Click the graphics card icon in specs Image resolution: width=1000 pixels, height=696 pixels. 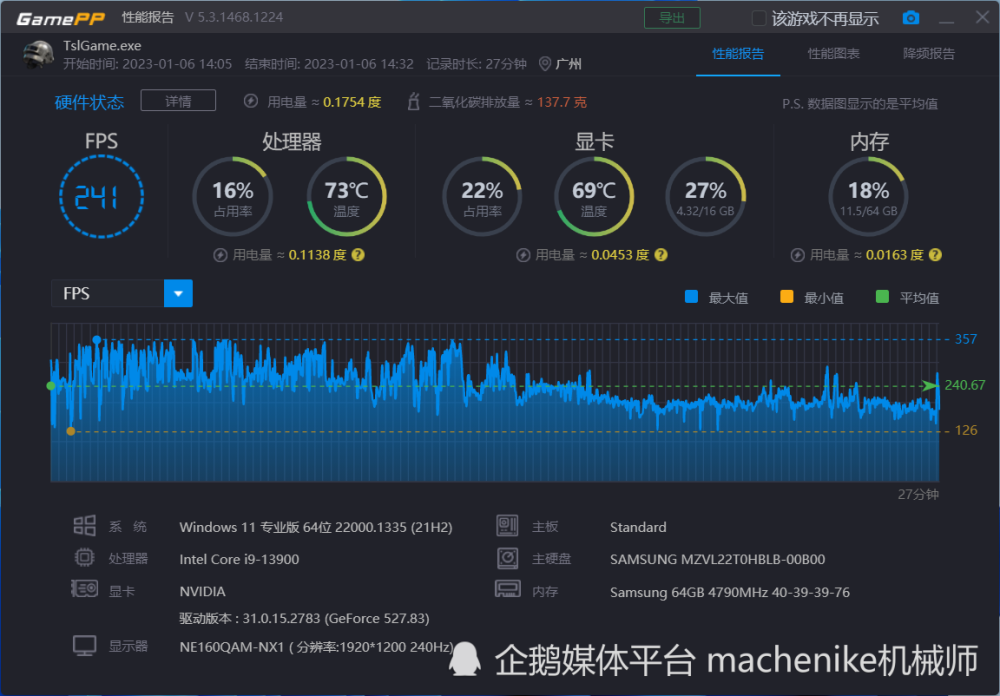[84, 589]
